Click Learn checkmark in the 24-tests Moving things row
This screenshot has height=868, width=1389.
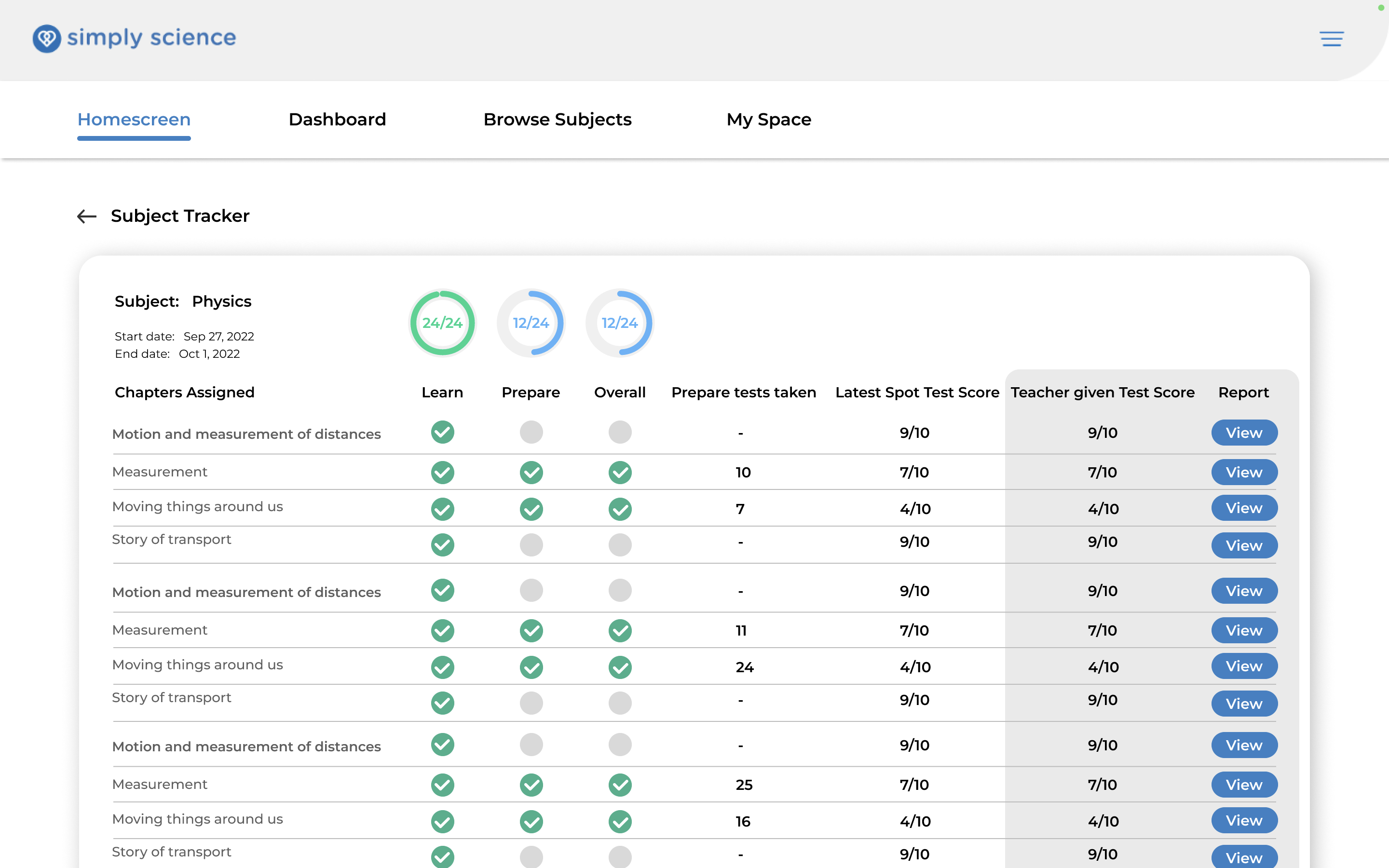pos(443,667)
